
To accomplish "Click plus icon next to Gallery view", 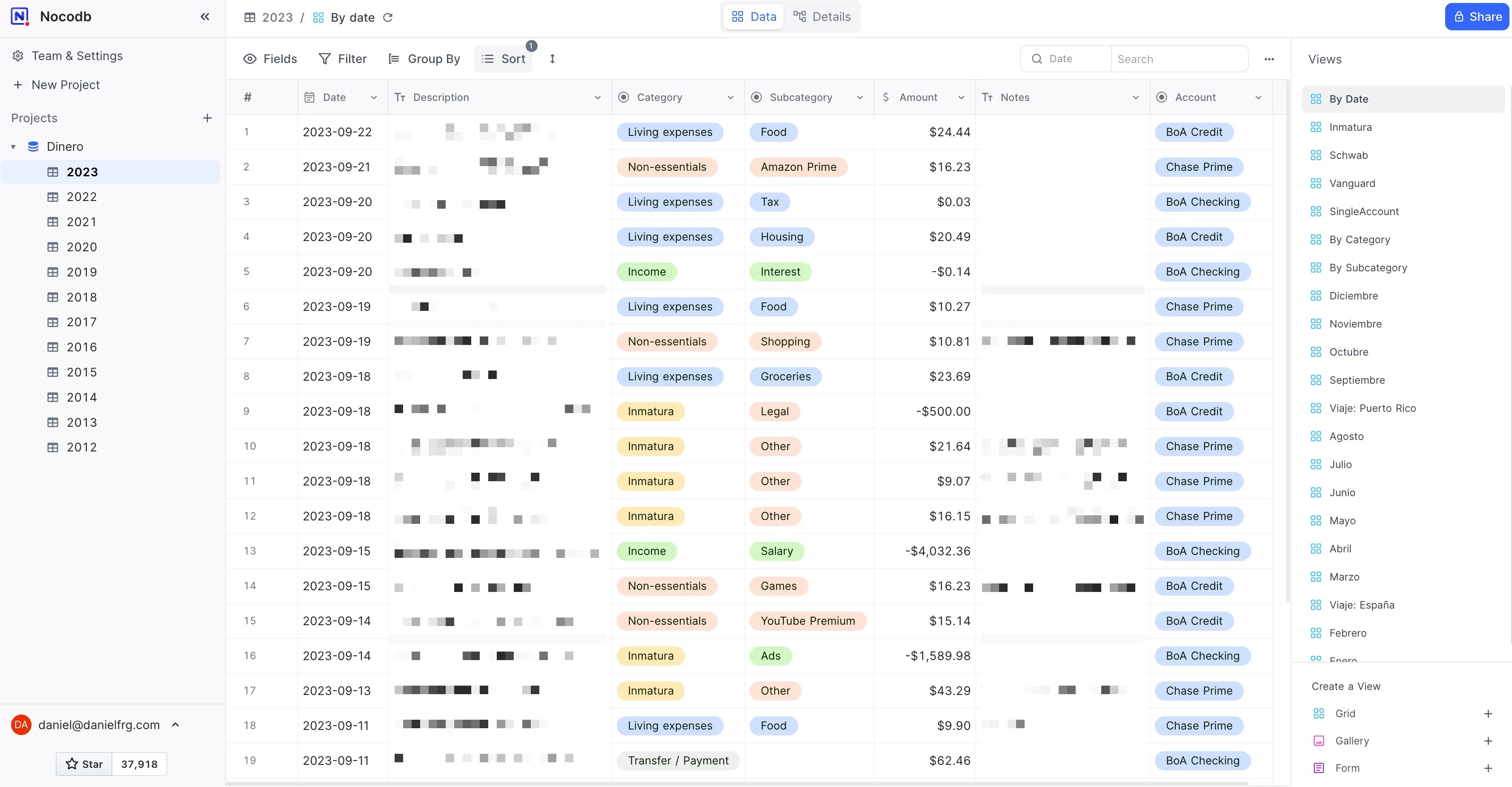I will click(1488, 741).
